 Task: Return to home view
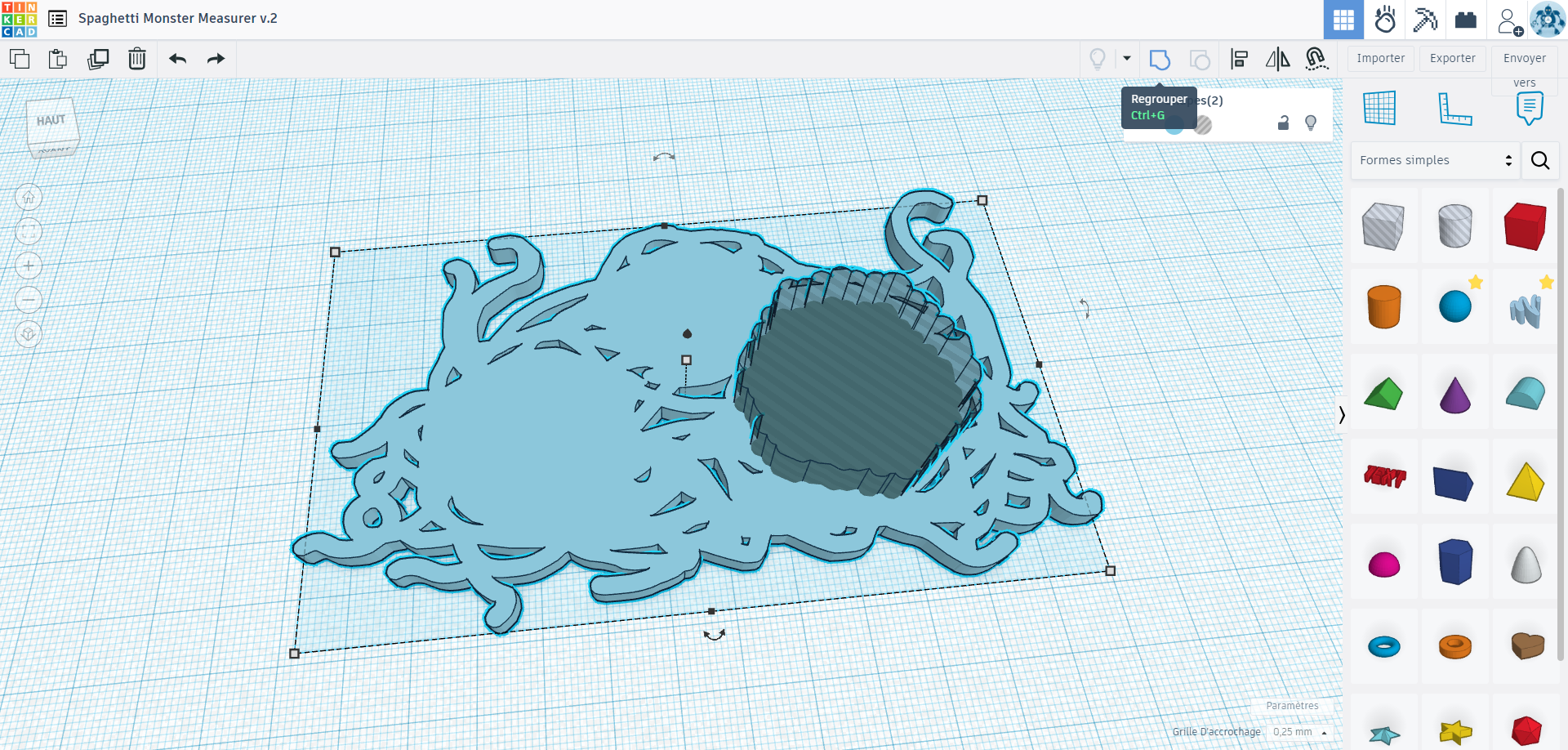[29, 197]
